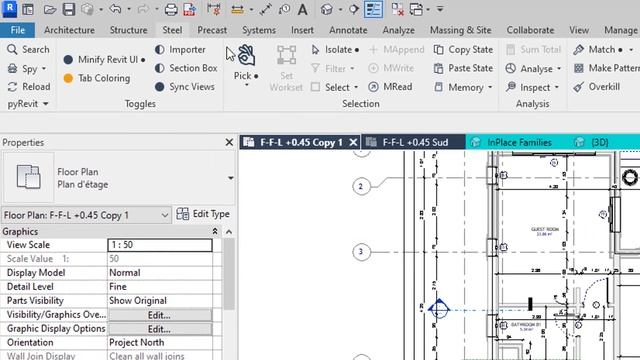Click the Pick hand icon
This screenshot has width=640, height=360.
click(246, 55)
